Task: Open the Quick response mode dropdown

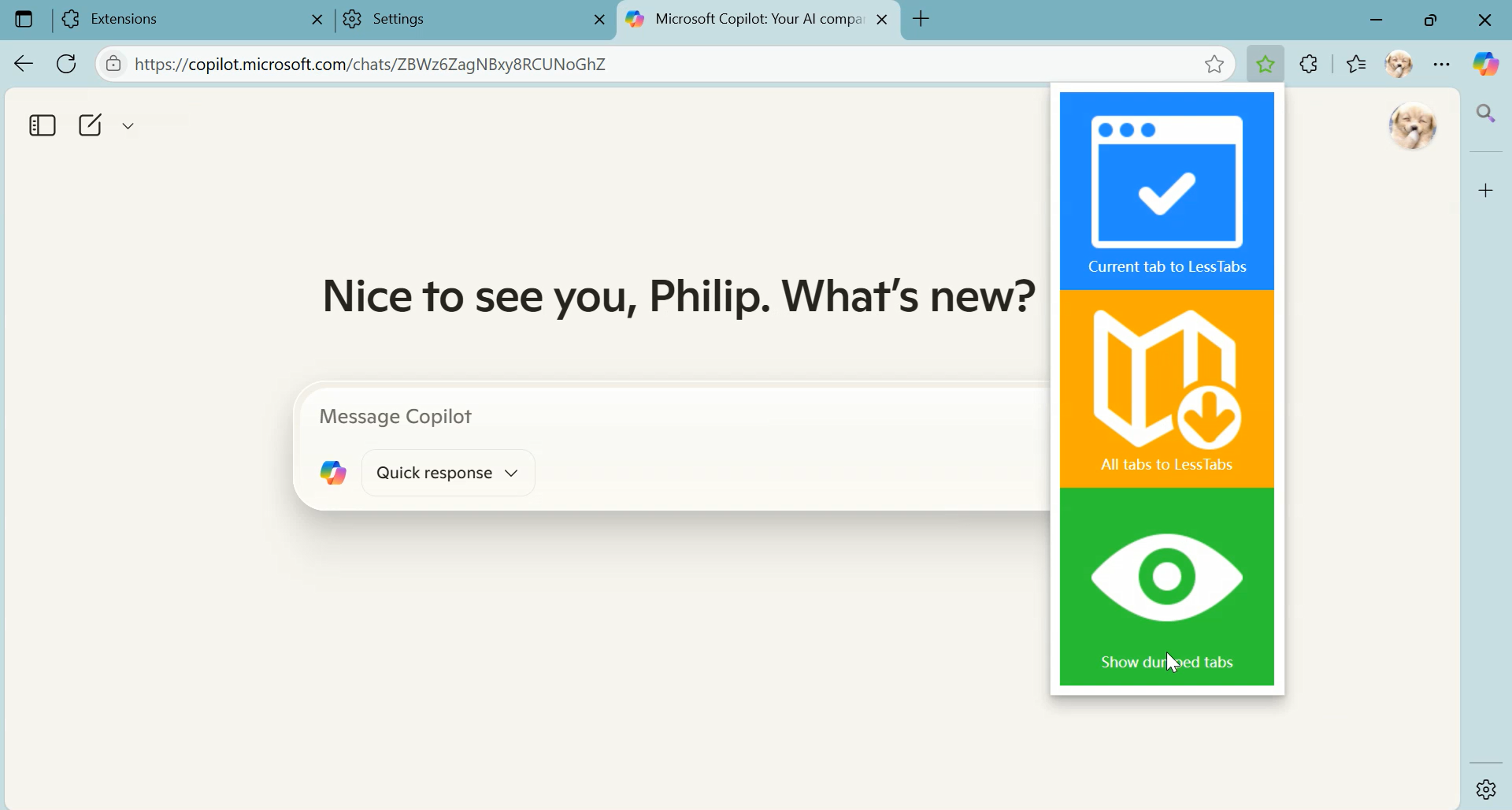Action: click(449, 474)
